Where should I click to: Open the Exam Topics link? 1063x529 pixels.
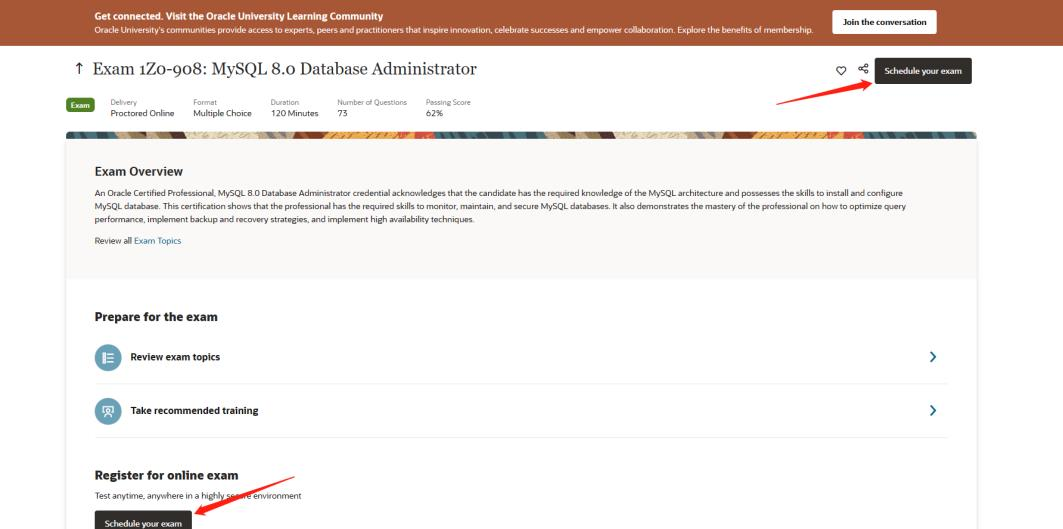(157, 241)
